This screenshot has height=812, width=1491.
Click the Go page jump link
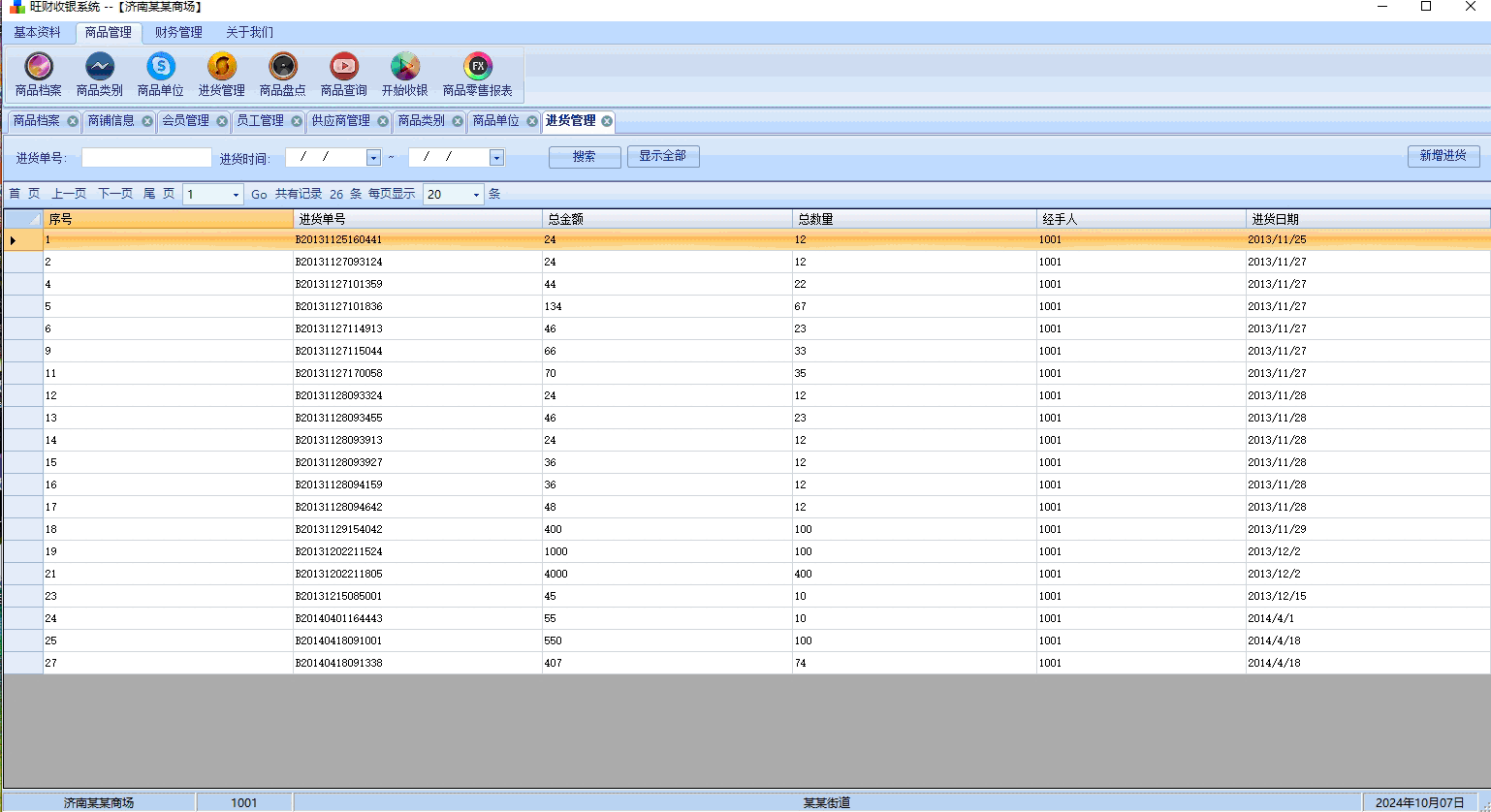coord(259,195)
